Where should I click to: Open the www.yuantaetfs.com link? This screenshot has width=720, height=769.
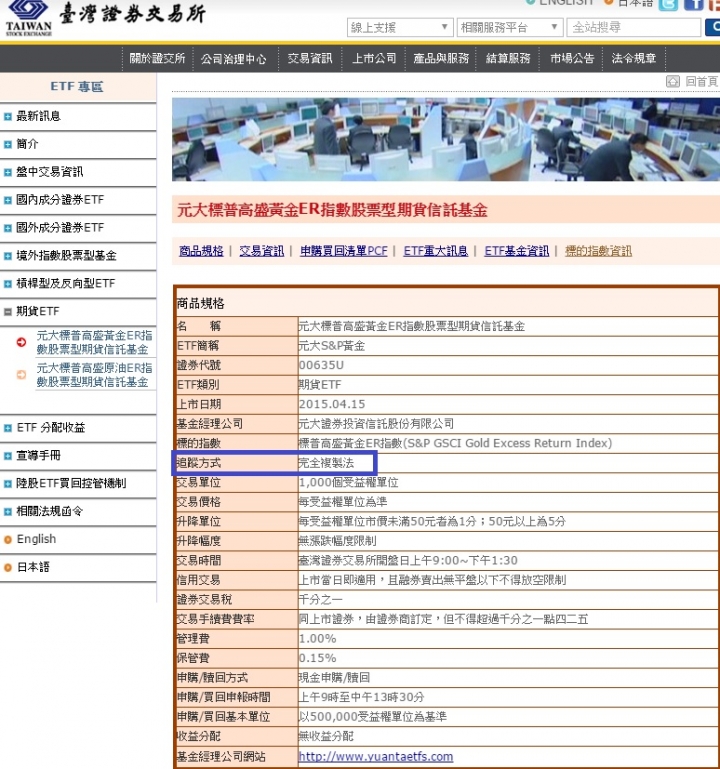pyautogui.click(x=376, y=757)
